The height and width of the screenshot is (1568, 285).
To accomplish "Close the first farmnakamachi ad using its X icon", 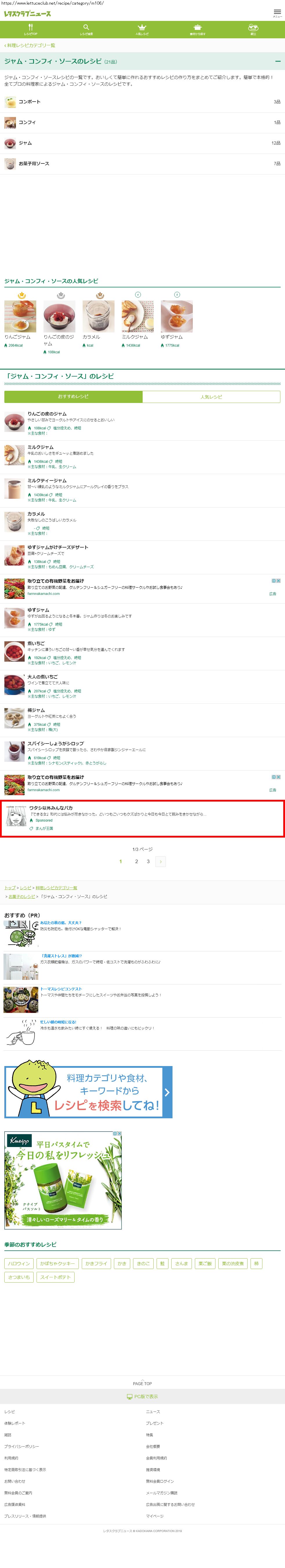I will (x=278, y=581).
